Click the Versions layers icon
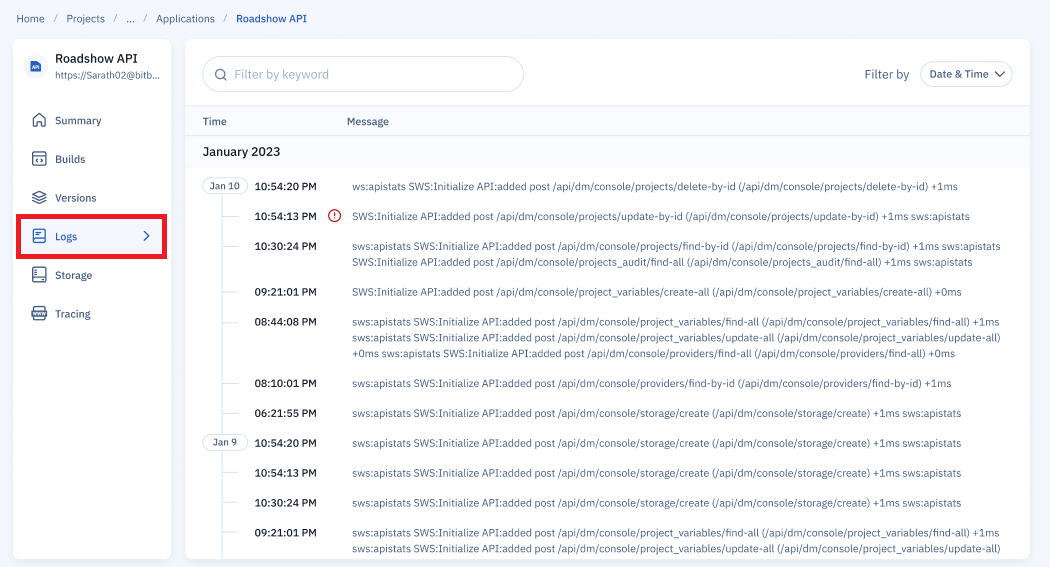The image size is (1050, 567). coord(40,197)
